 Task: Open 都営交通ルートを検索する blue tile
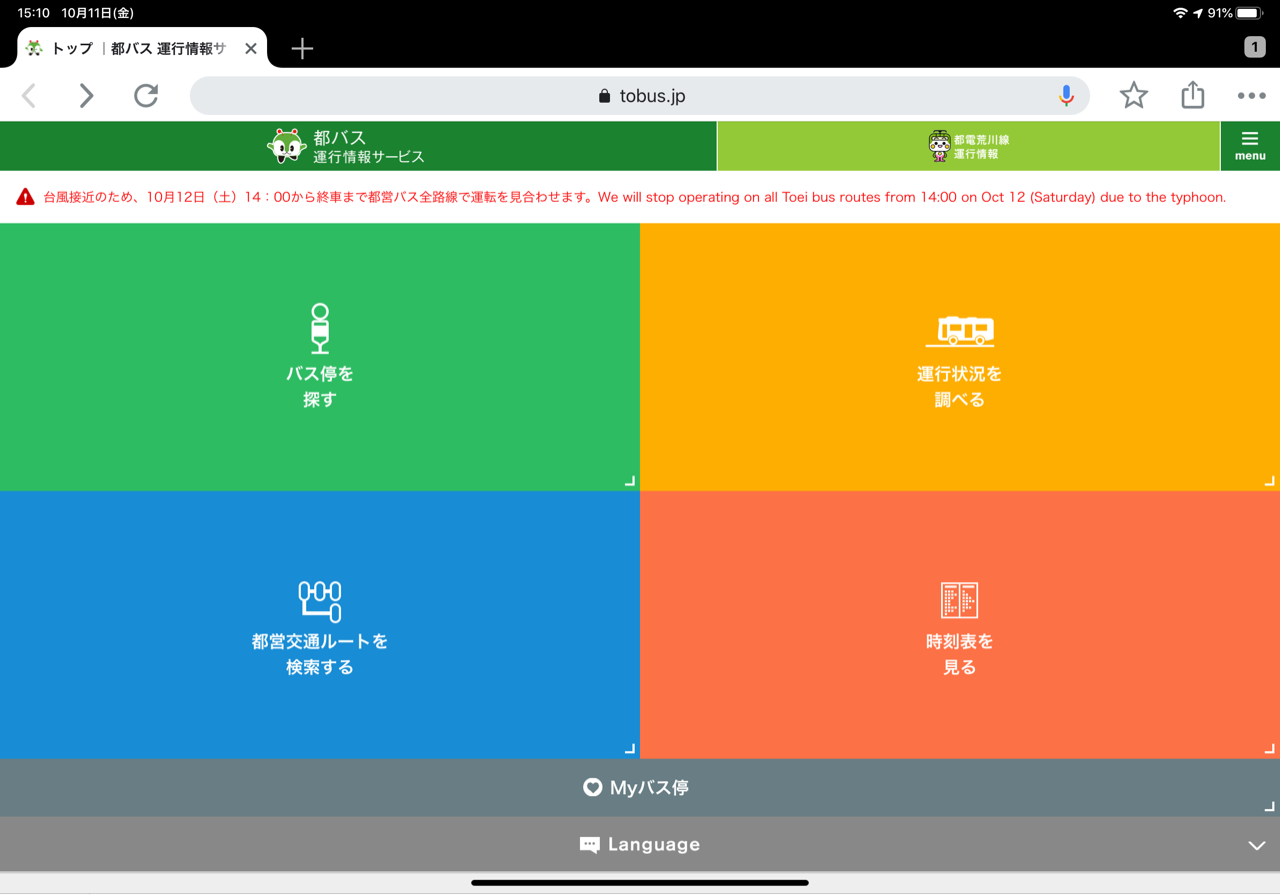320,625
